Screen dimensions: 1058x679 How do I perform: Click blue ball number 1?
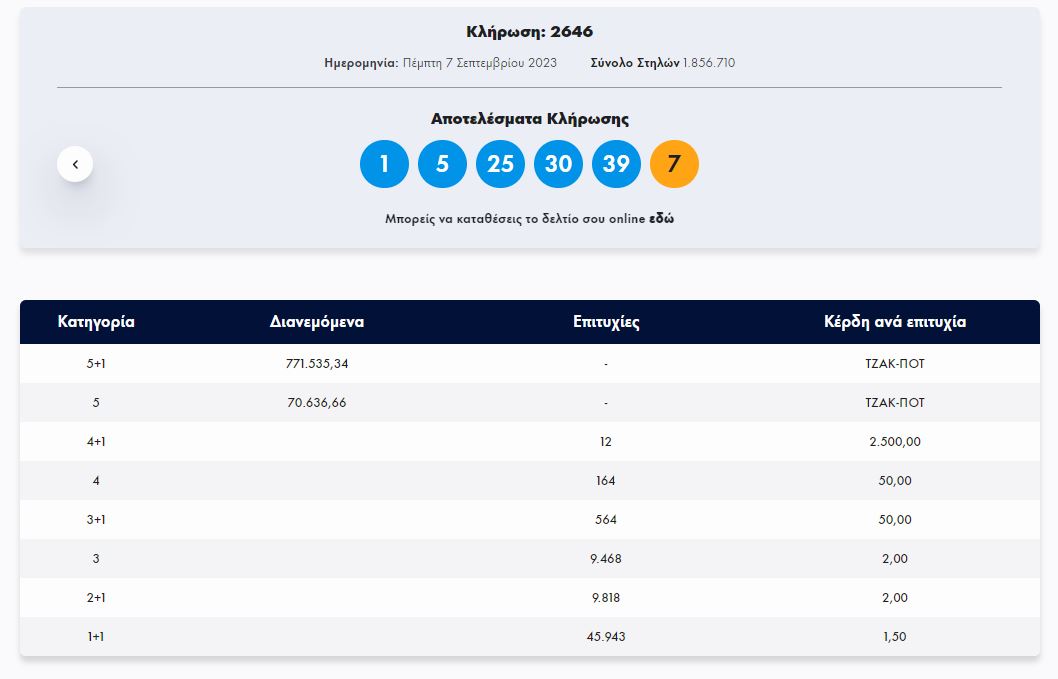(384, 164)
